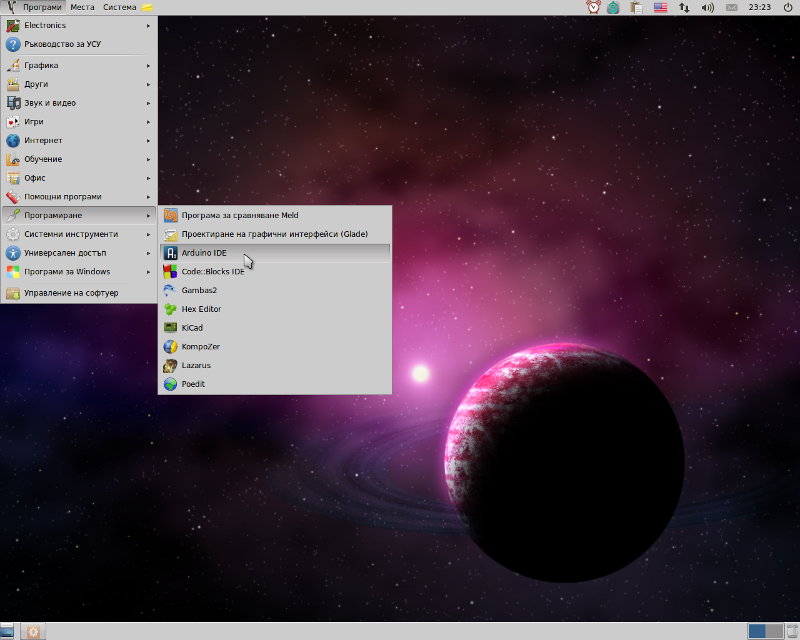Open the Места menu in top panel

(83, 7)
